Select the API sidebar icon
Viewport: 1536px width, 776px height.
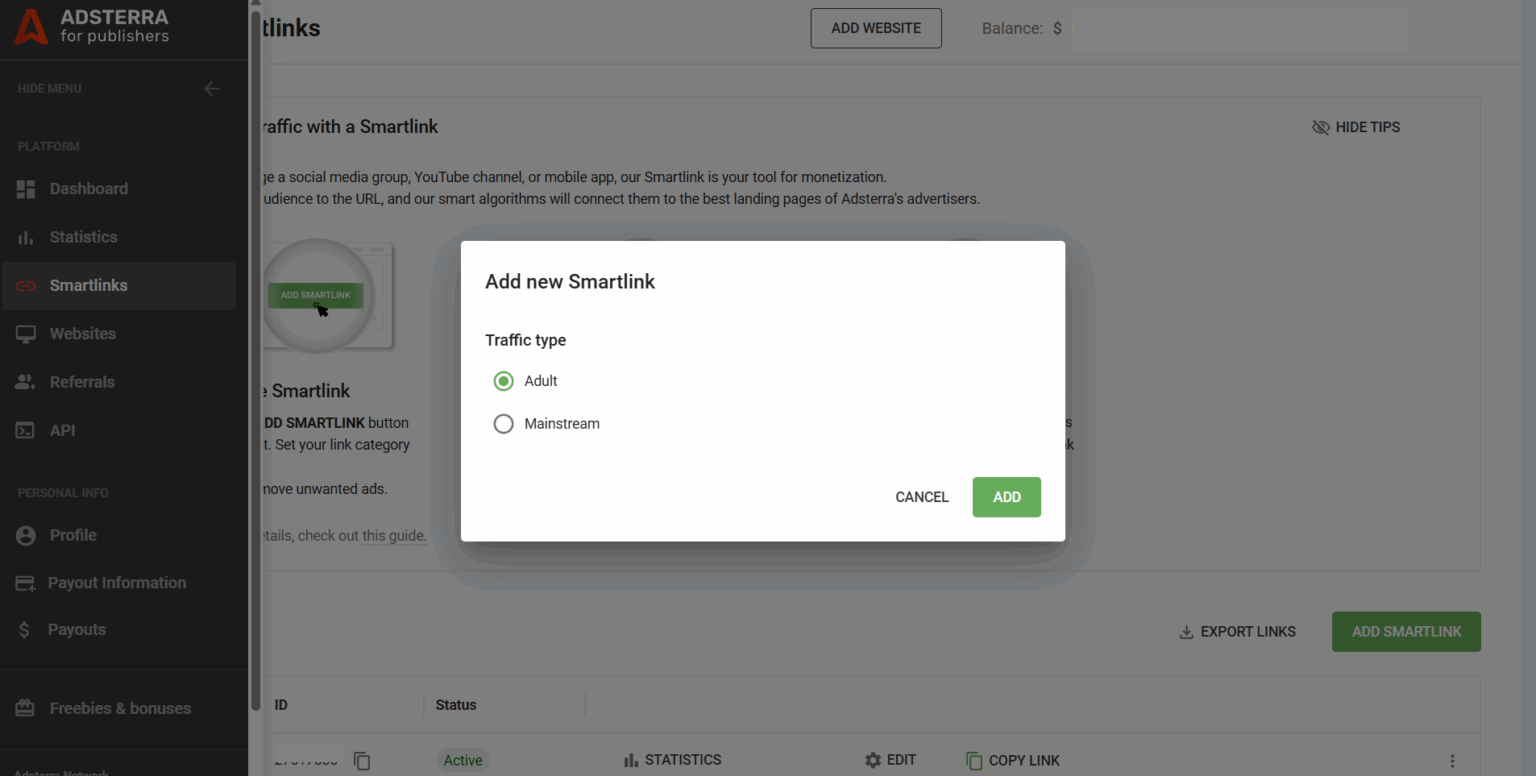tap(26, 430)
